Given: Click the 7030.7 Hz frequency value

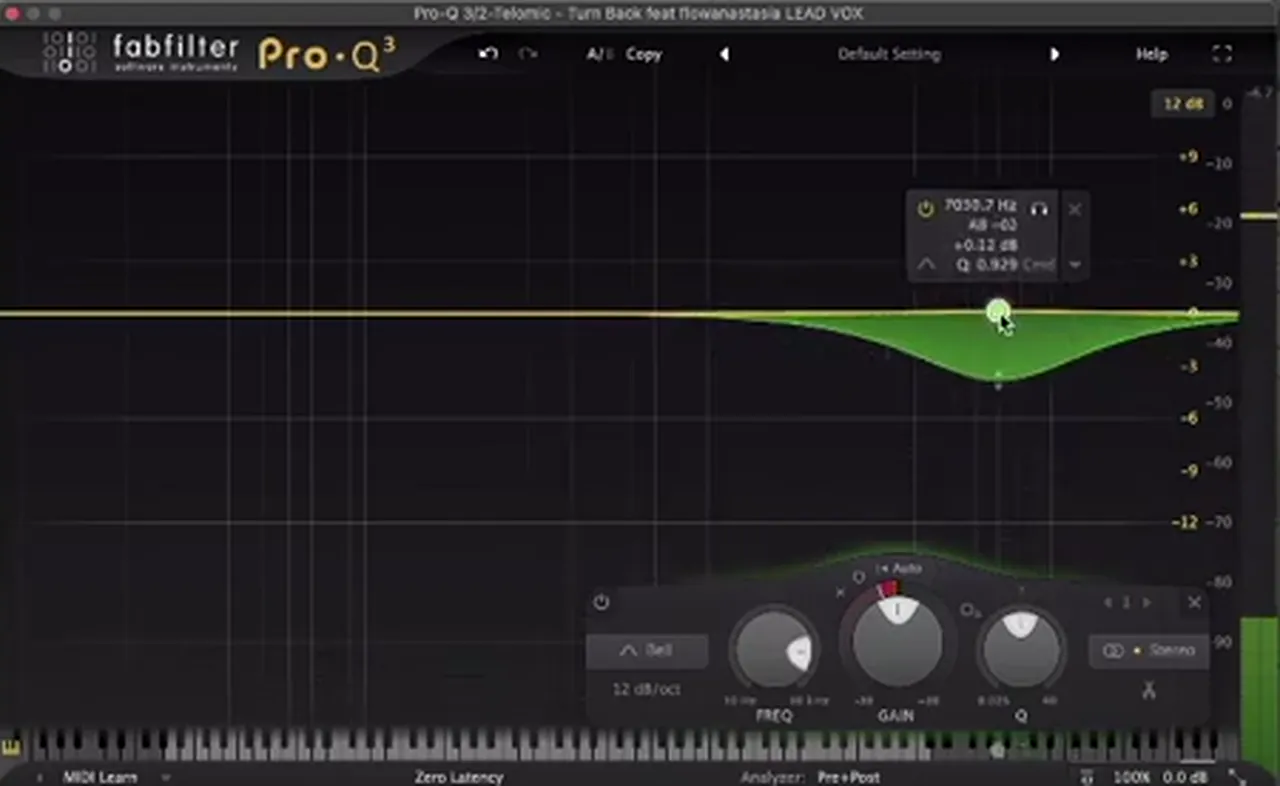Looking at the screenshot, I should point(980,205).
